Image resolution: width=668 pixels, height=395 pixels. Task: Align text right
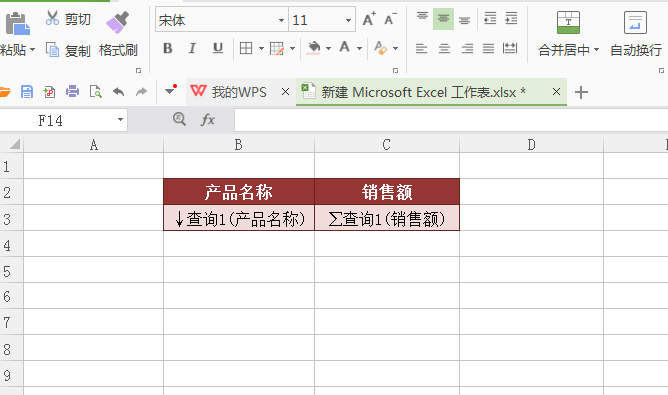click(467, 49)
